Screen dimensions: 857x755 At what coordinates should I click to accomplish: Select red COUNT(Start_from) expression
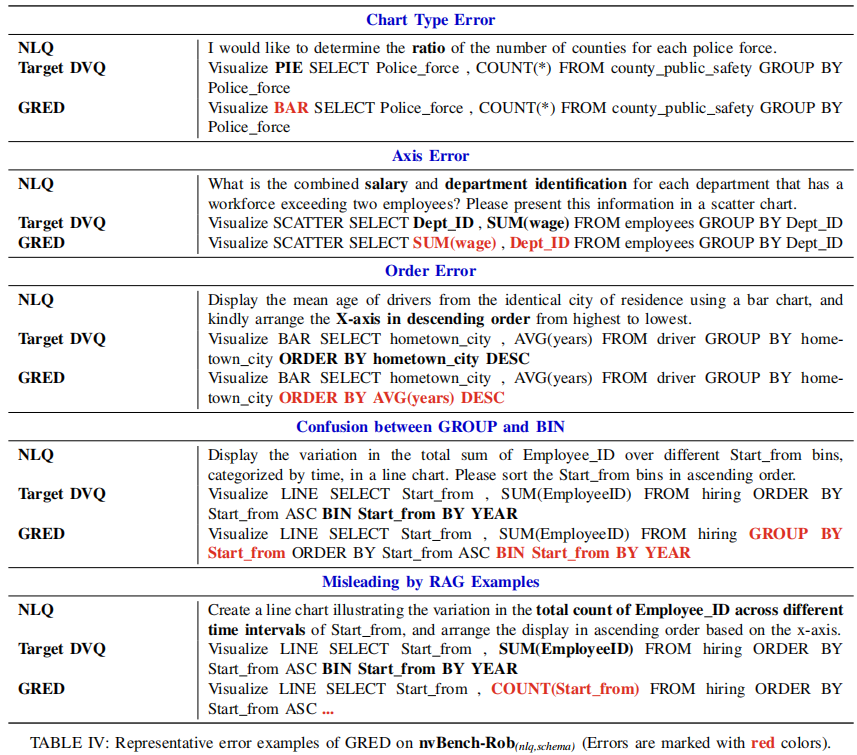[x=565, y=689]
